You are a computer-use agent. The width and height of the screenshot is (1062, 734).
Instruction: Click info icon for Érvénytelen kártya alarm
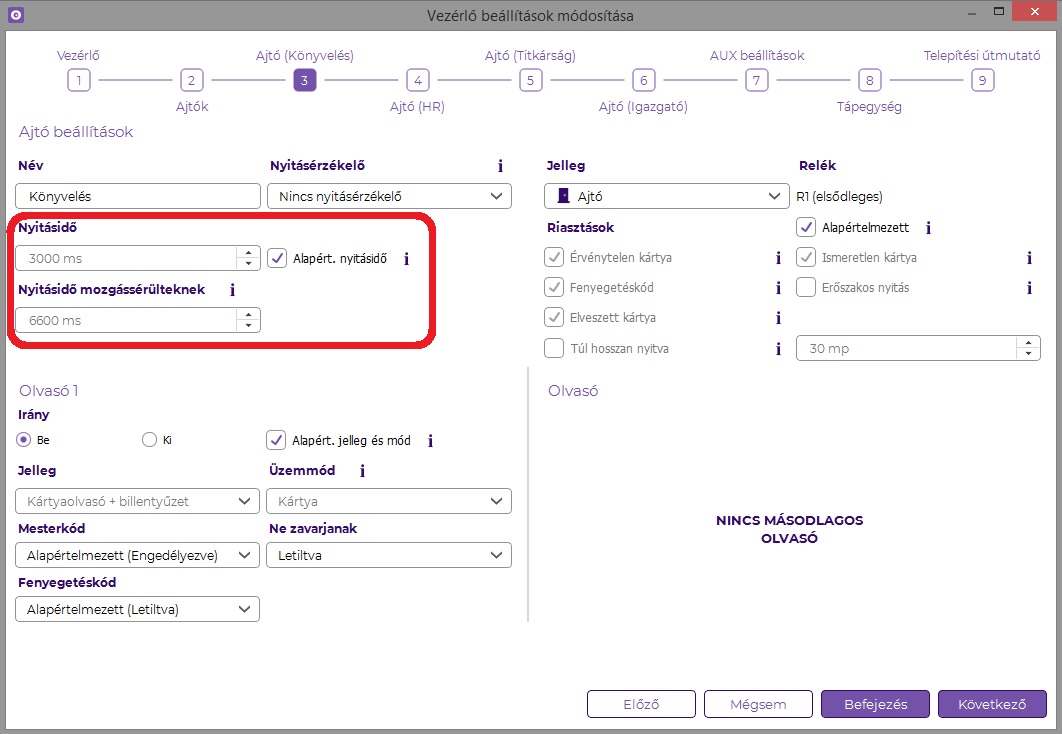coord(778,258)
